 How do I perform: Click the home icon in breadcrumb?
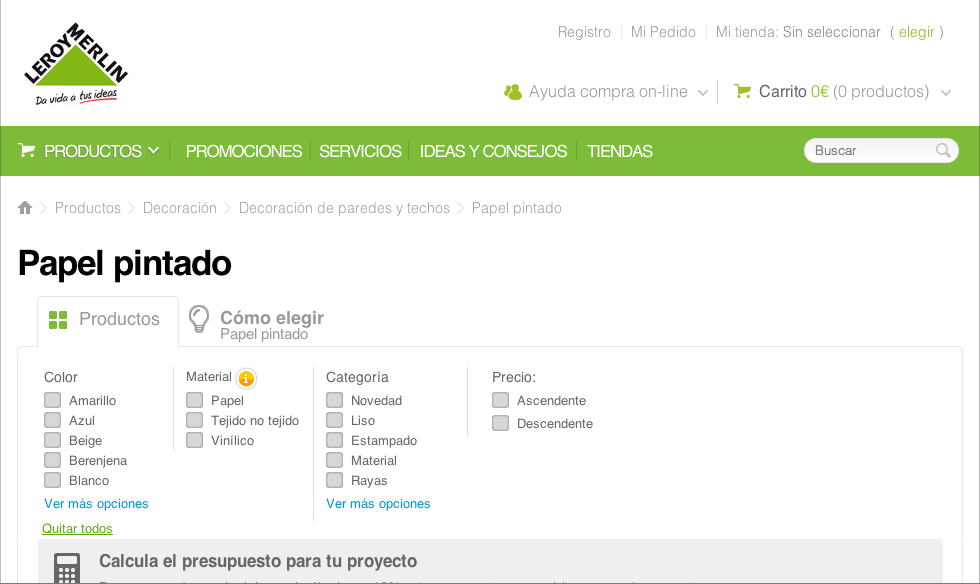click(x=25, y=208)
